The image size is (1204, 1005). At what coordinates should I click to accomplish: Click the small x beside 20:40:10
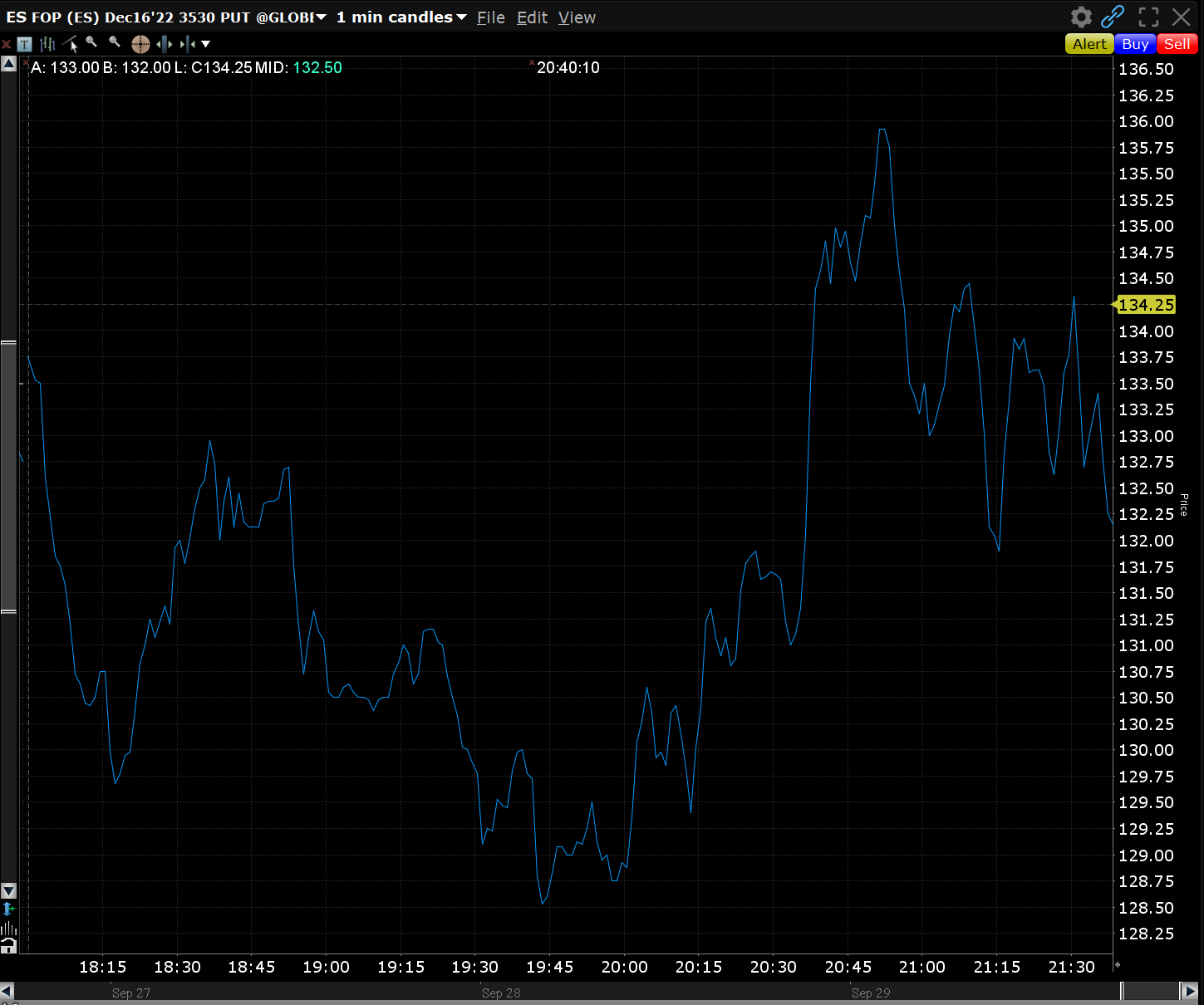pos(532,63)
